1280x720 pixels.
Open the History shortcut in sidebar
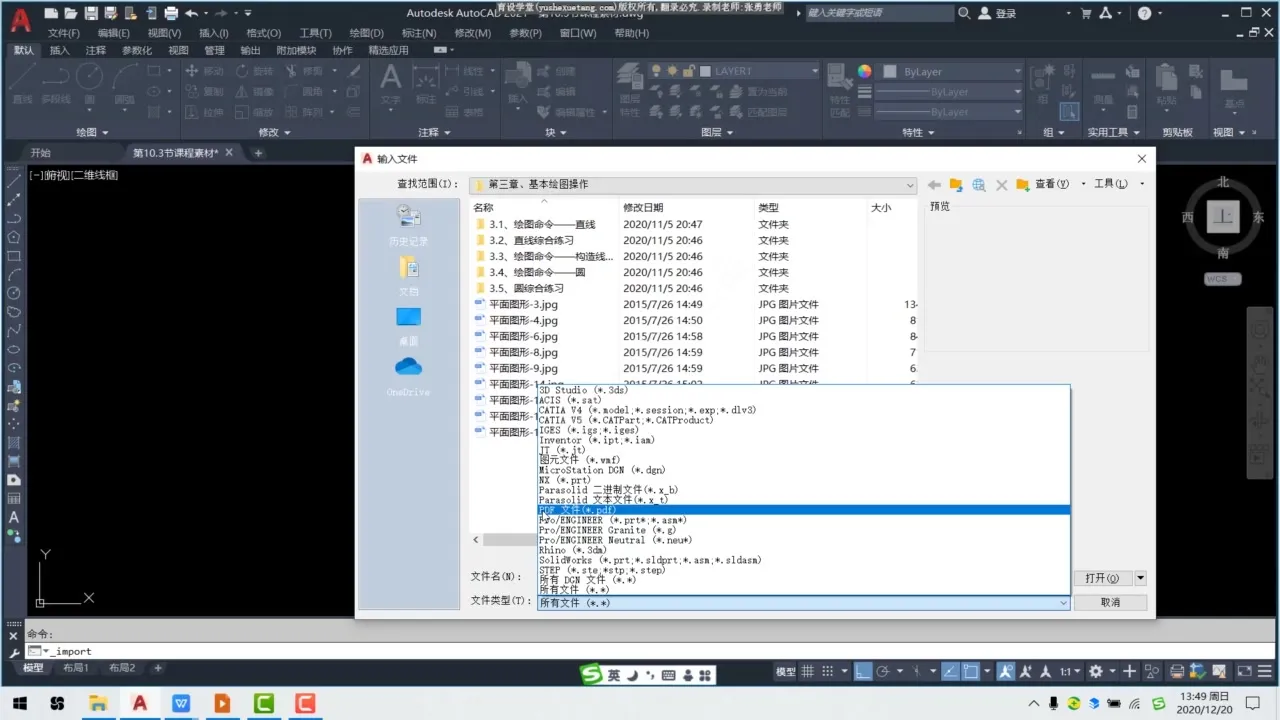(408, 225)
